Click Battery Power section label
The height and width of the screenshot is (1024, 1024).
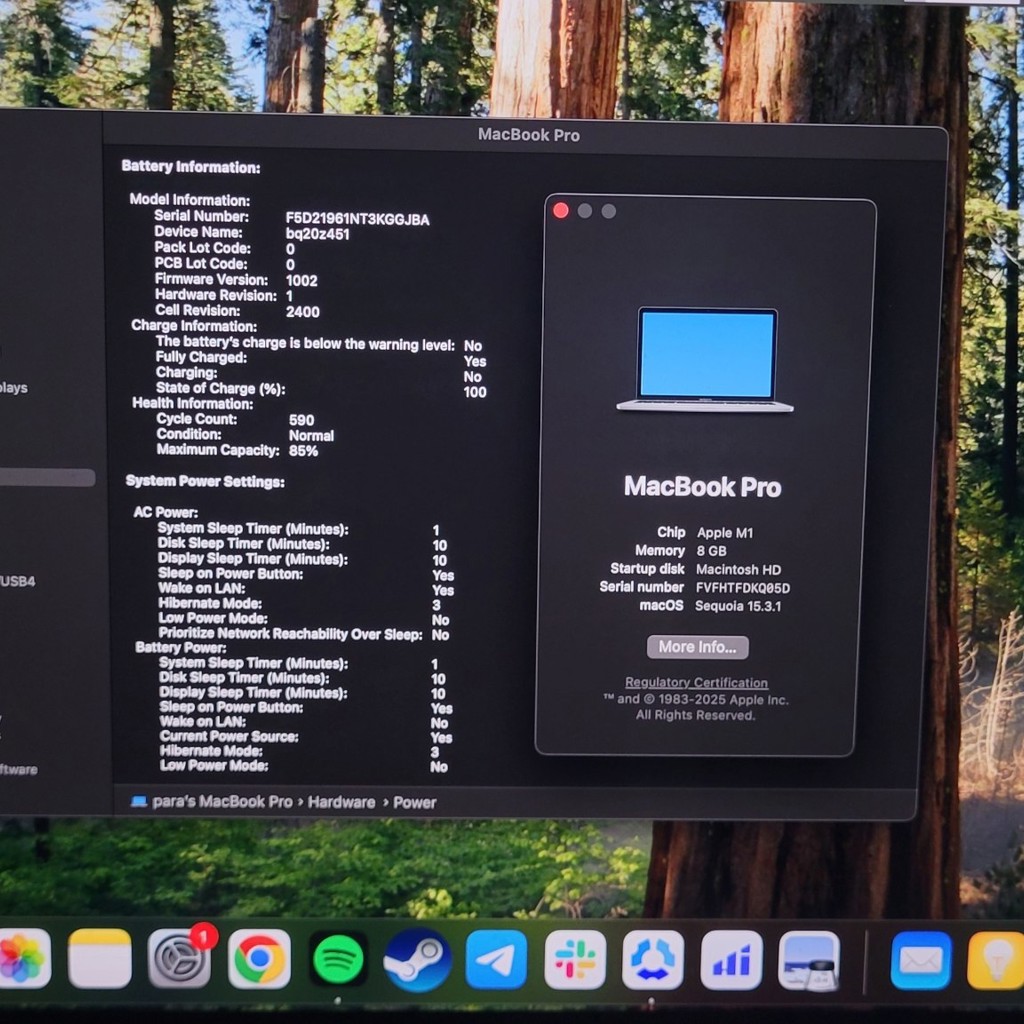click(x=180, y=648)
